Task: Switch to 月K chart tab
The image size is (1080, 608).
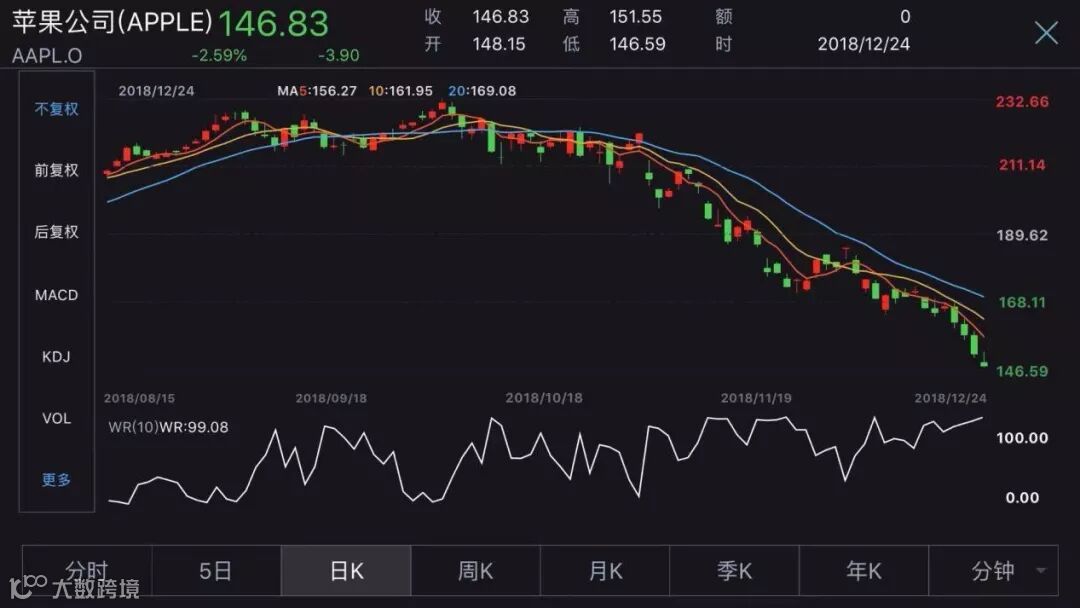Action: pos(605,571)
